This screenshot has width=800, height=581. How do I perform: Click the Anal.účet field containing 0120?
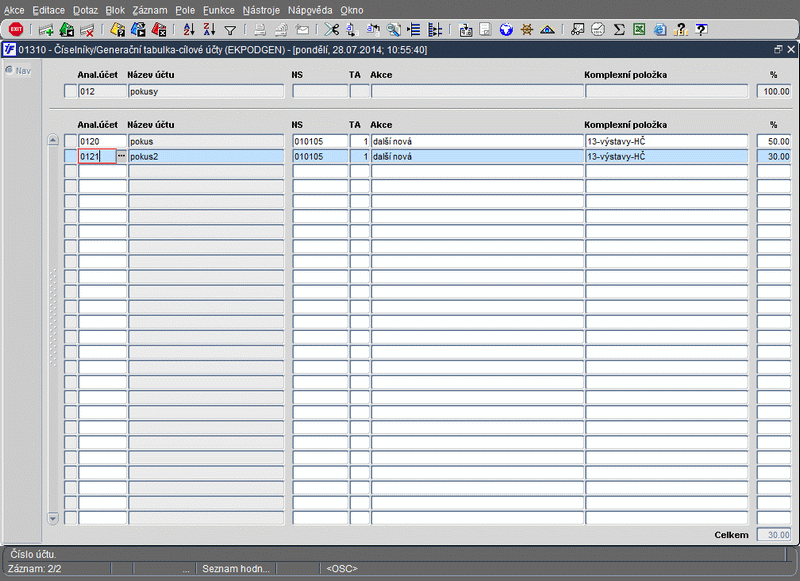[x=102, y=141]
